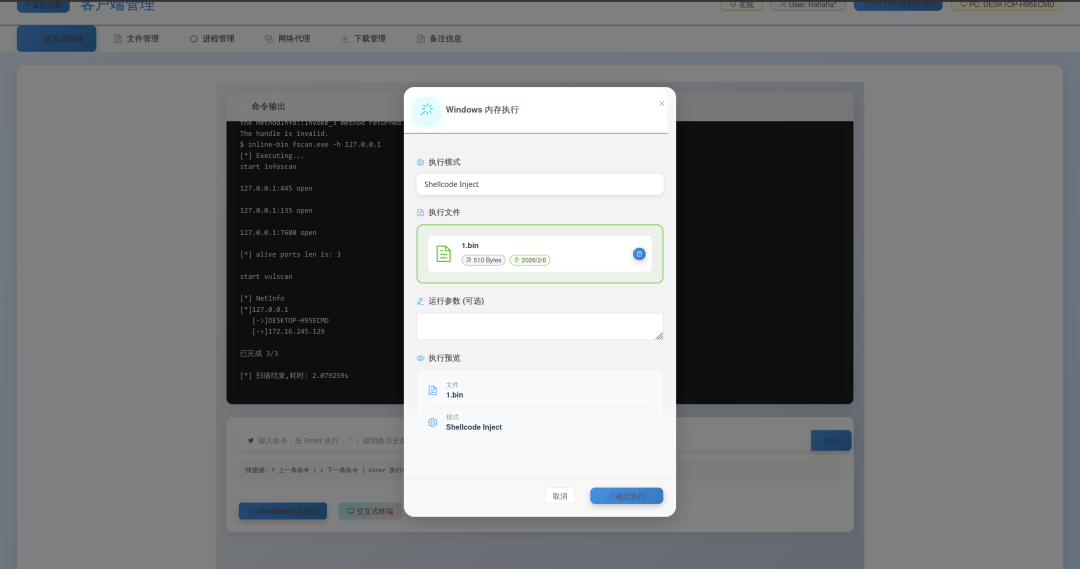The image size is (1080, 569).
Task: Go to the 备注信息 tab
Action: click(439, 39)
